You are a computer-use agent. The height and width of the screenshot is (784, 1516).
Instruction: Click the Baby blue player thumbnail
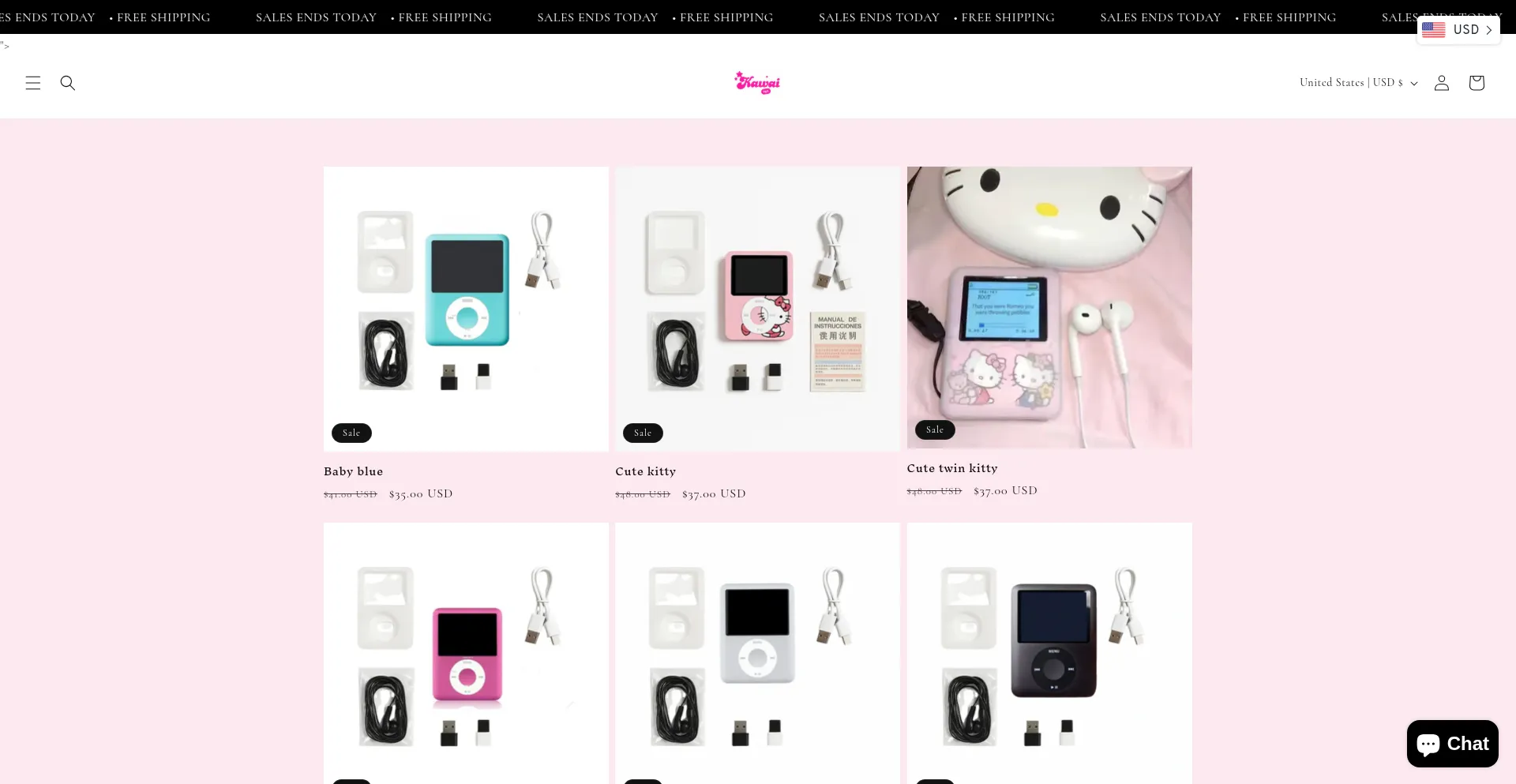466,309
